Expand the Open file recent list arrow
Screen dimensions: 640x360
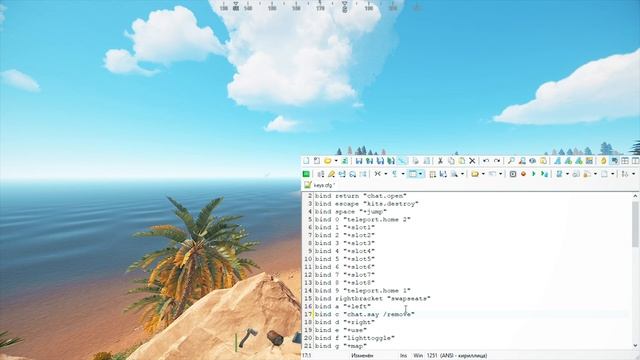pos(336,161)
